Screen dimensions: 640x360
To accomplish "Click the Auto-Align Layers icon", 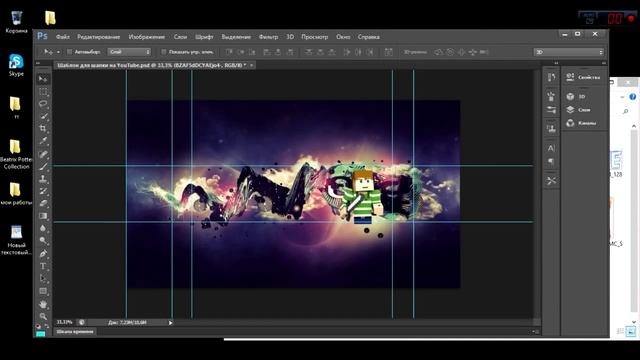I will click(x=388, y=52).
